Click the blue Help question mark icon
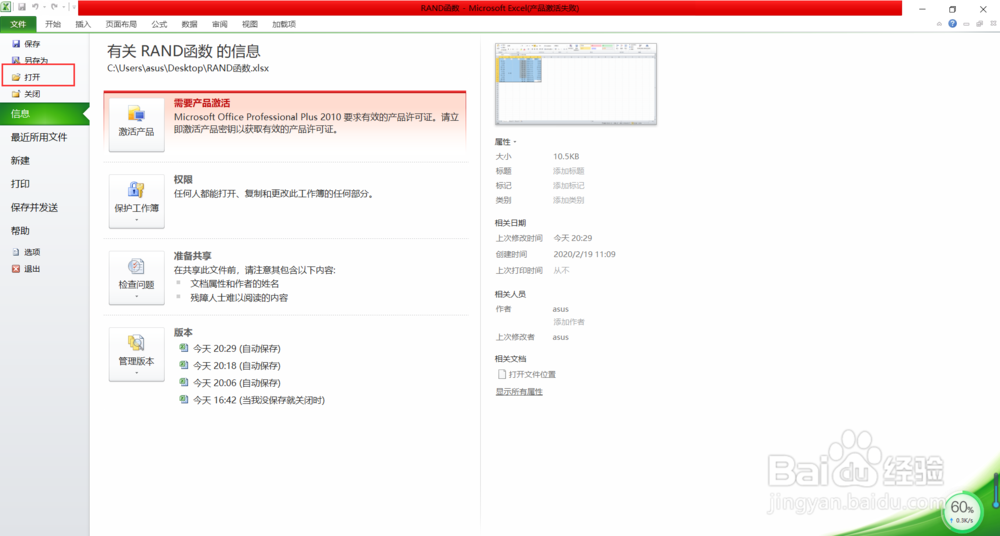The width and height of the screenshot is (1000, 536). tap(952, 24)
